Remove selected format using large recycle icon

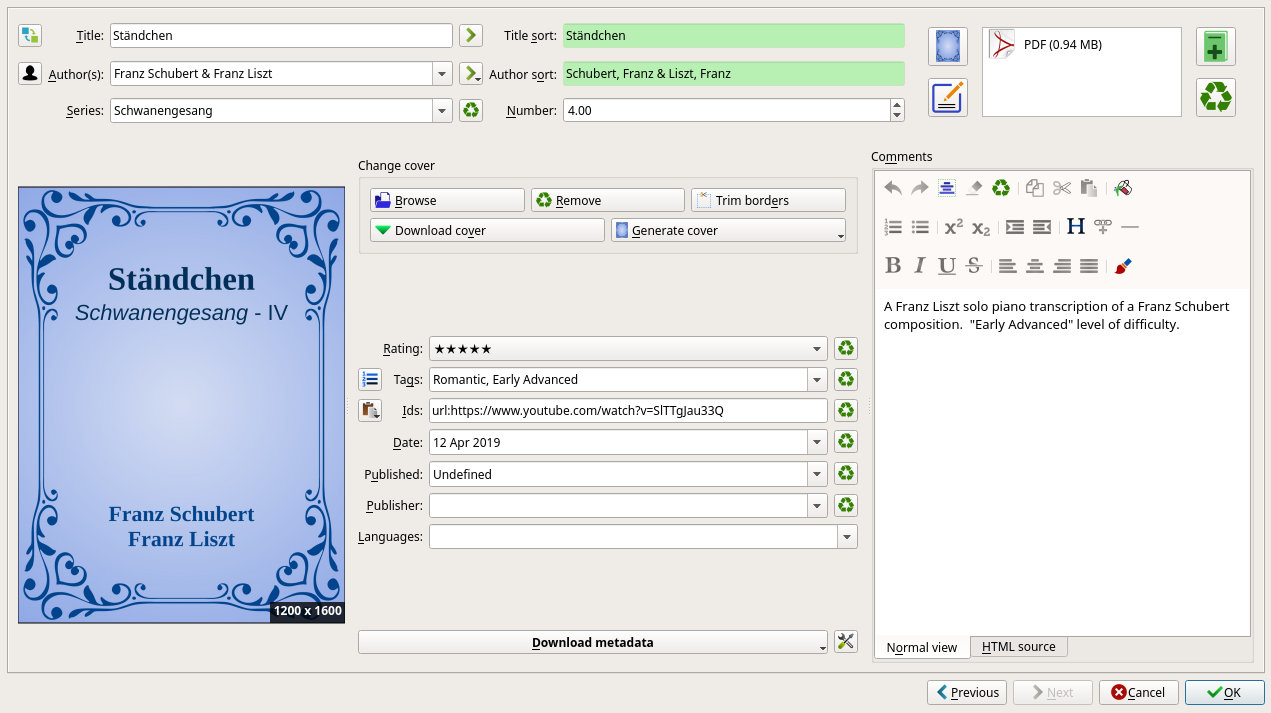click(1216, 97)
